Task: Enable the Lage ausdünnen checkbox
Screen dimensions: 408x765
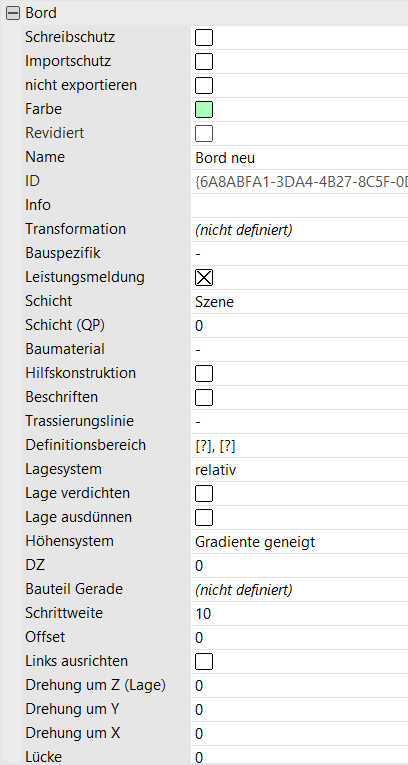Action: [x=204, y=518]
